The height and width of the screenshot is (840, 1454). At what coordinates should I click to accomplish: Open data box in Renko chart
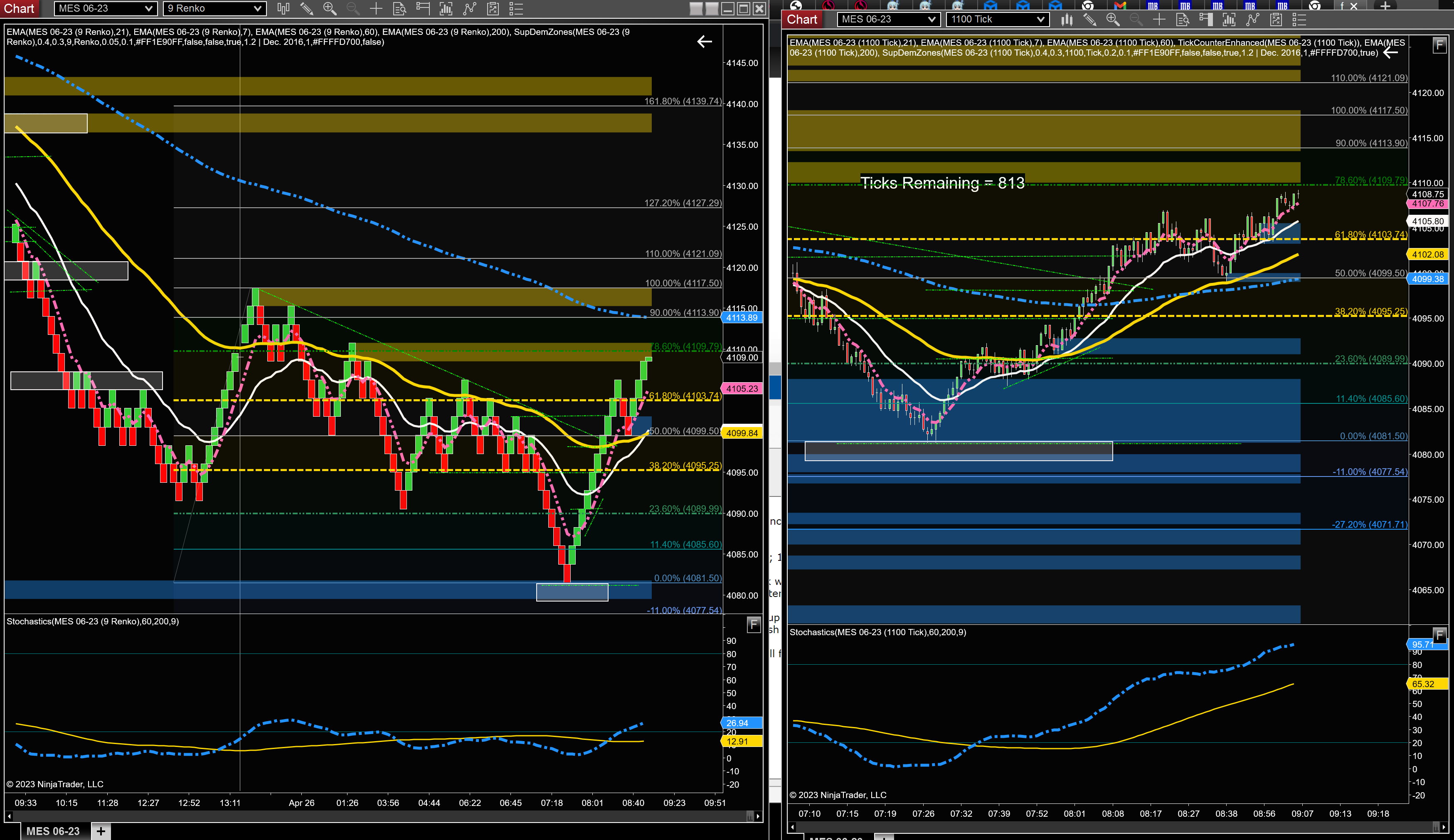coord(399,9)
